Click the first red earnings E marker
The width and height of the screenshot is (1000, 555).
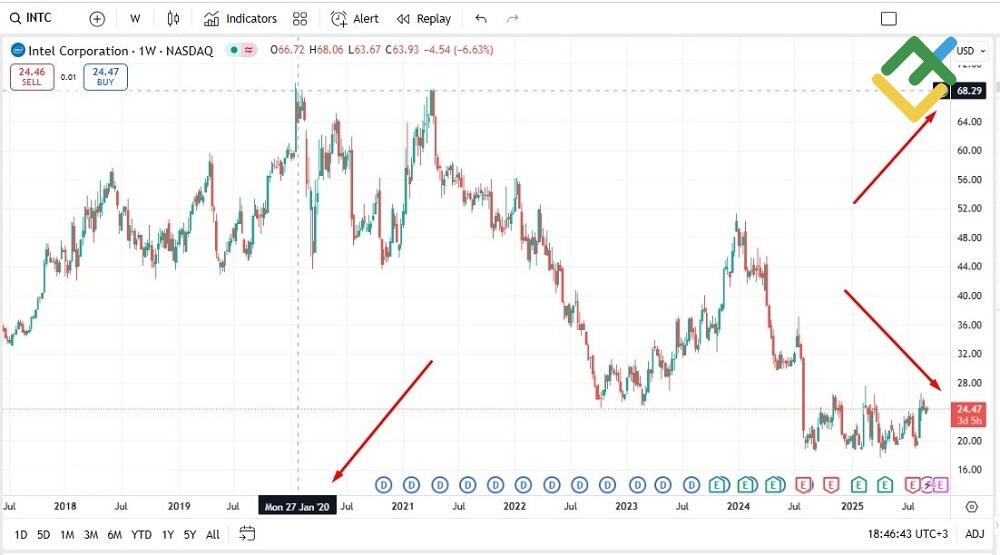tap(803, 485)
